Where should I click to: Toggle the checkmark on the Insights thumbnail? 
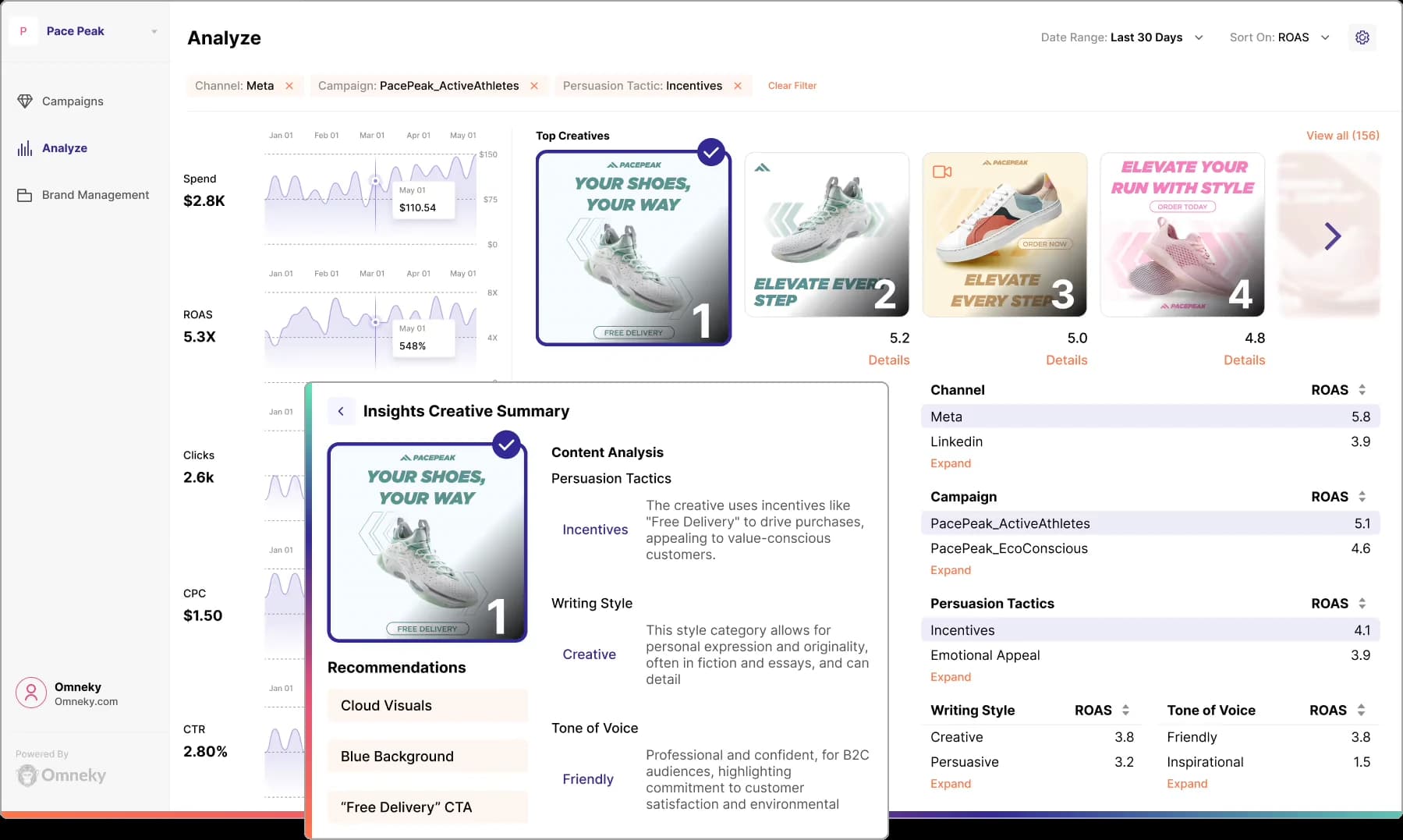507,445
